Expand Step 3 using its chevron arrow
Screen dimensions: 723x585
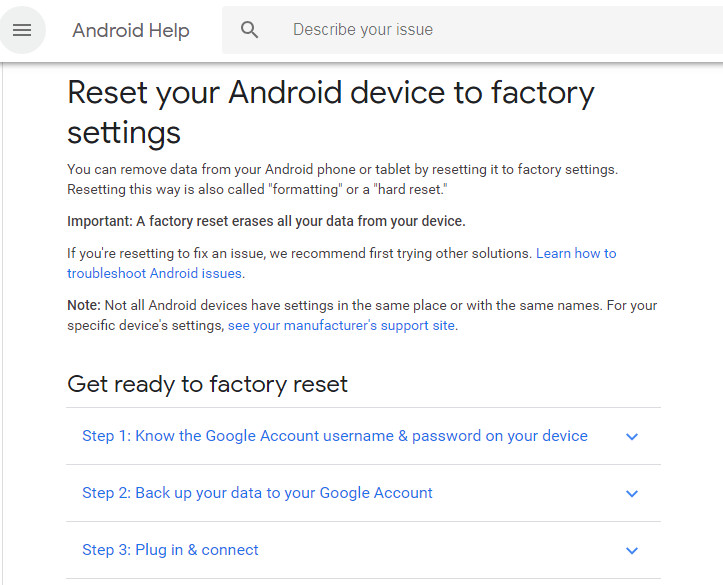[631, 551]
